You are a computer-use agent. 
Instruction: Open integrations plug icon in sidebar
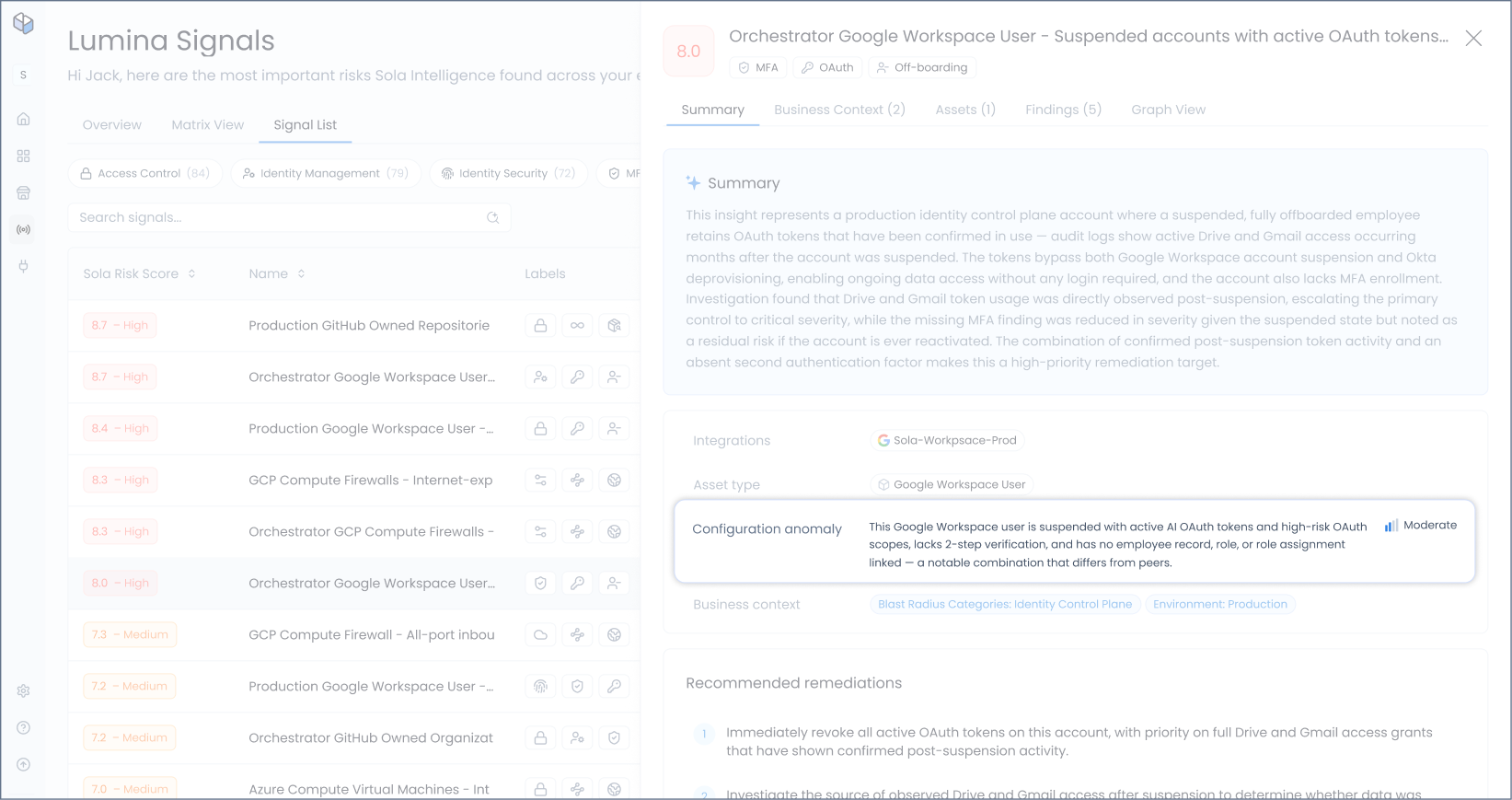point(24,266)
